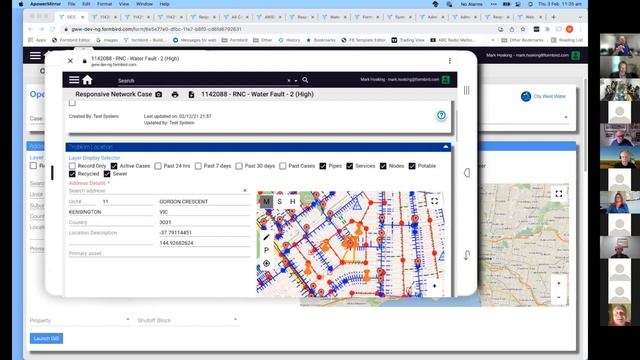Image resolution: width=640 pixels, height=360 pixels.
Task: Open the help question mark icon
Action: 441,116
